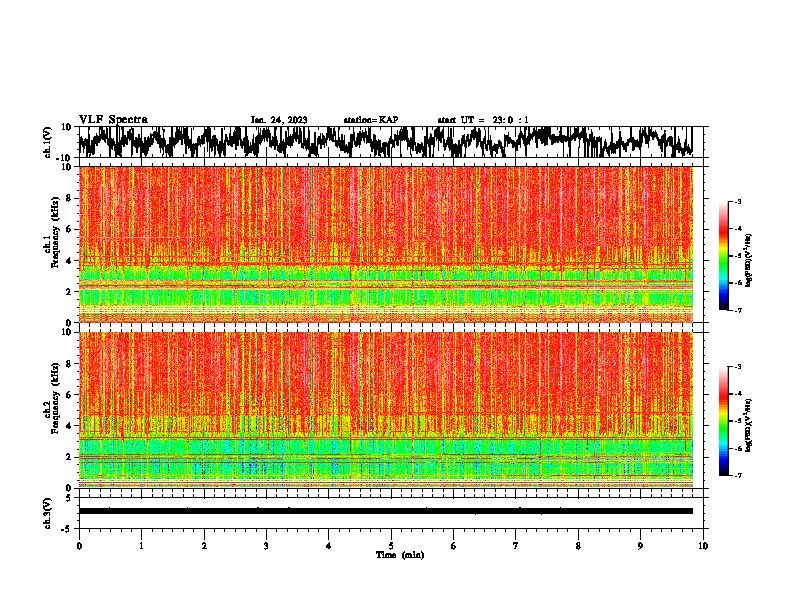
Task: Click the "5" tick on ch.3(V) axis
Action: click(x=69, y=498)
